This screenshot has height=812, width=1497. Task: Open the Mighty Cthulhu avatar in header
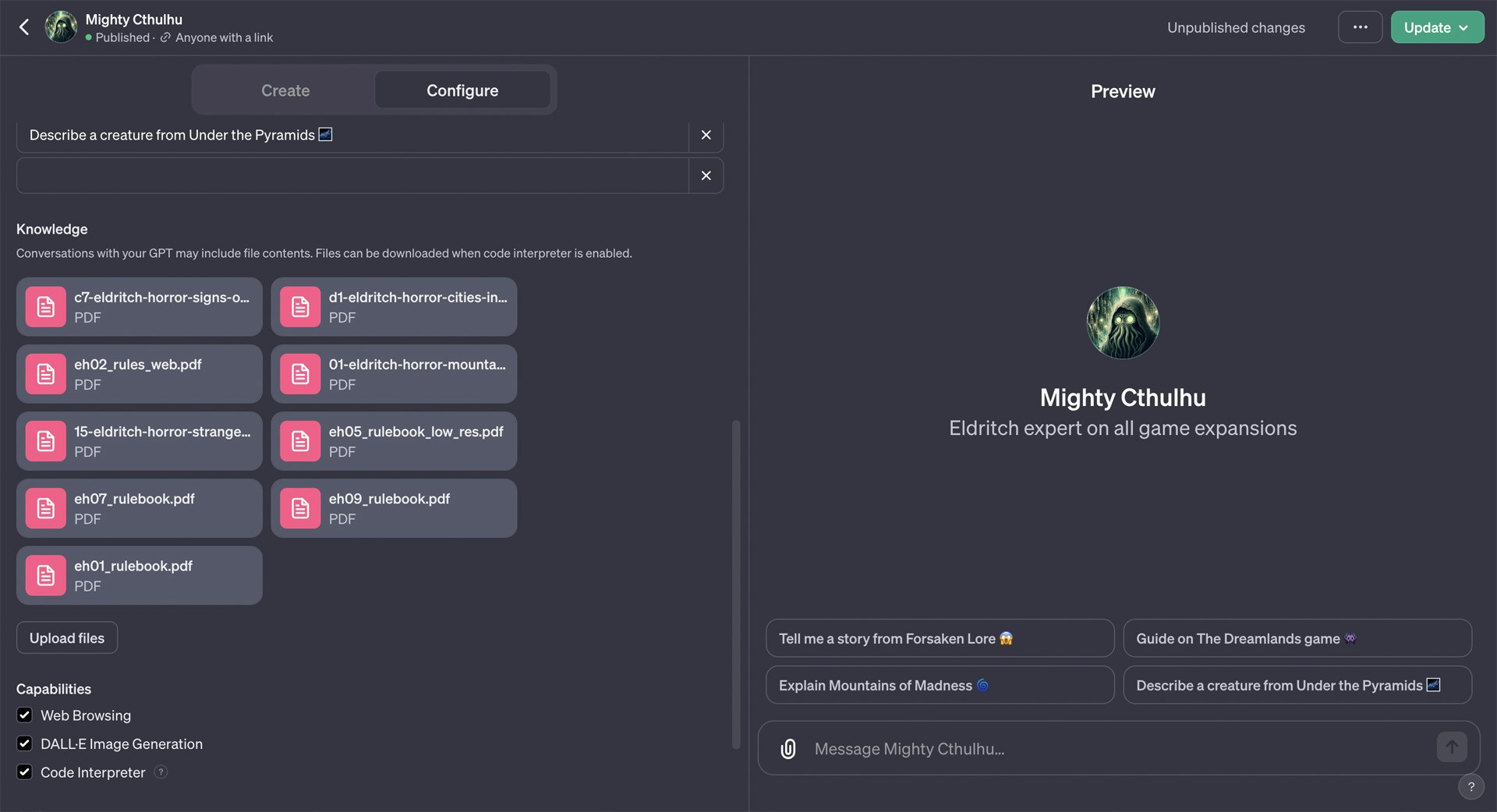pos(61,27)
